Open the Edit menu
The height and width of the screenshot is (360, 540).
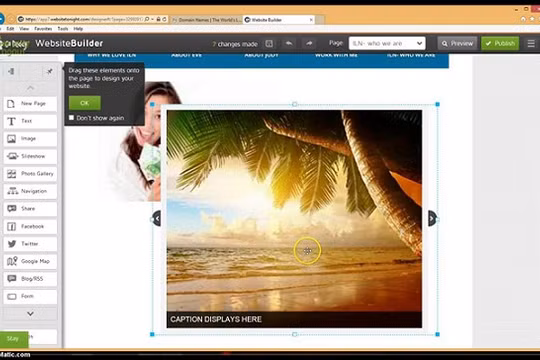10,29
